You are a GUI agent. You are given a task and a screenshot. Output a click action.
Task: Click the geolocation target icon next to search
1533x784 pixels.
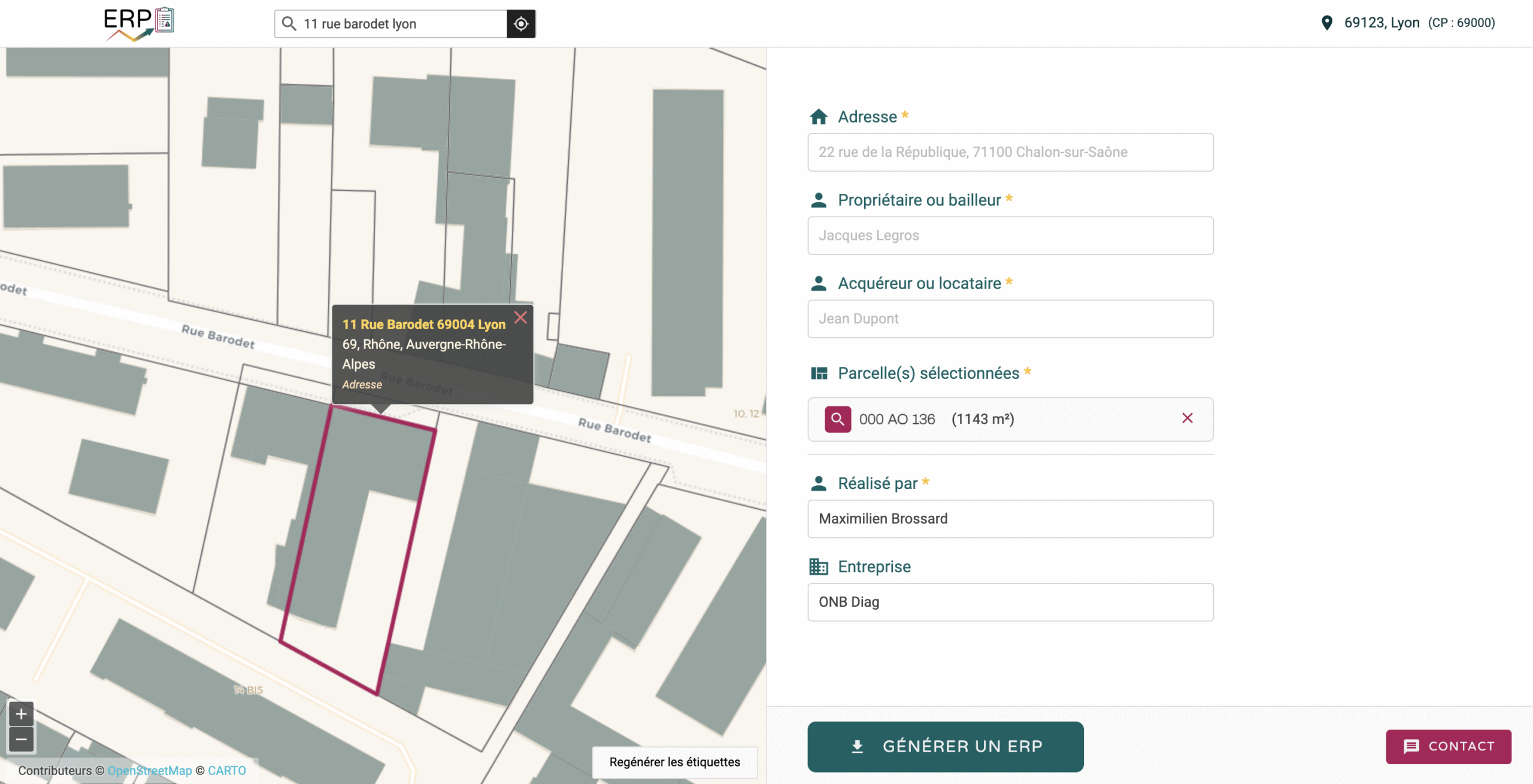tap(521, 24)
